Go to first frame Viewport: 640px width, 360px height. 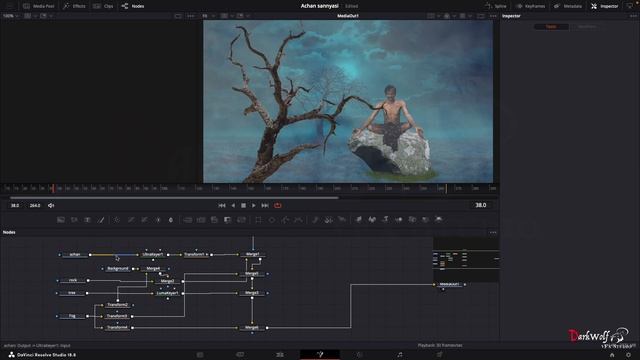click(x=222, y=205)
